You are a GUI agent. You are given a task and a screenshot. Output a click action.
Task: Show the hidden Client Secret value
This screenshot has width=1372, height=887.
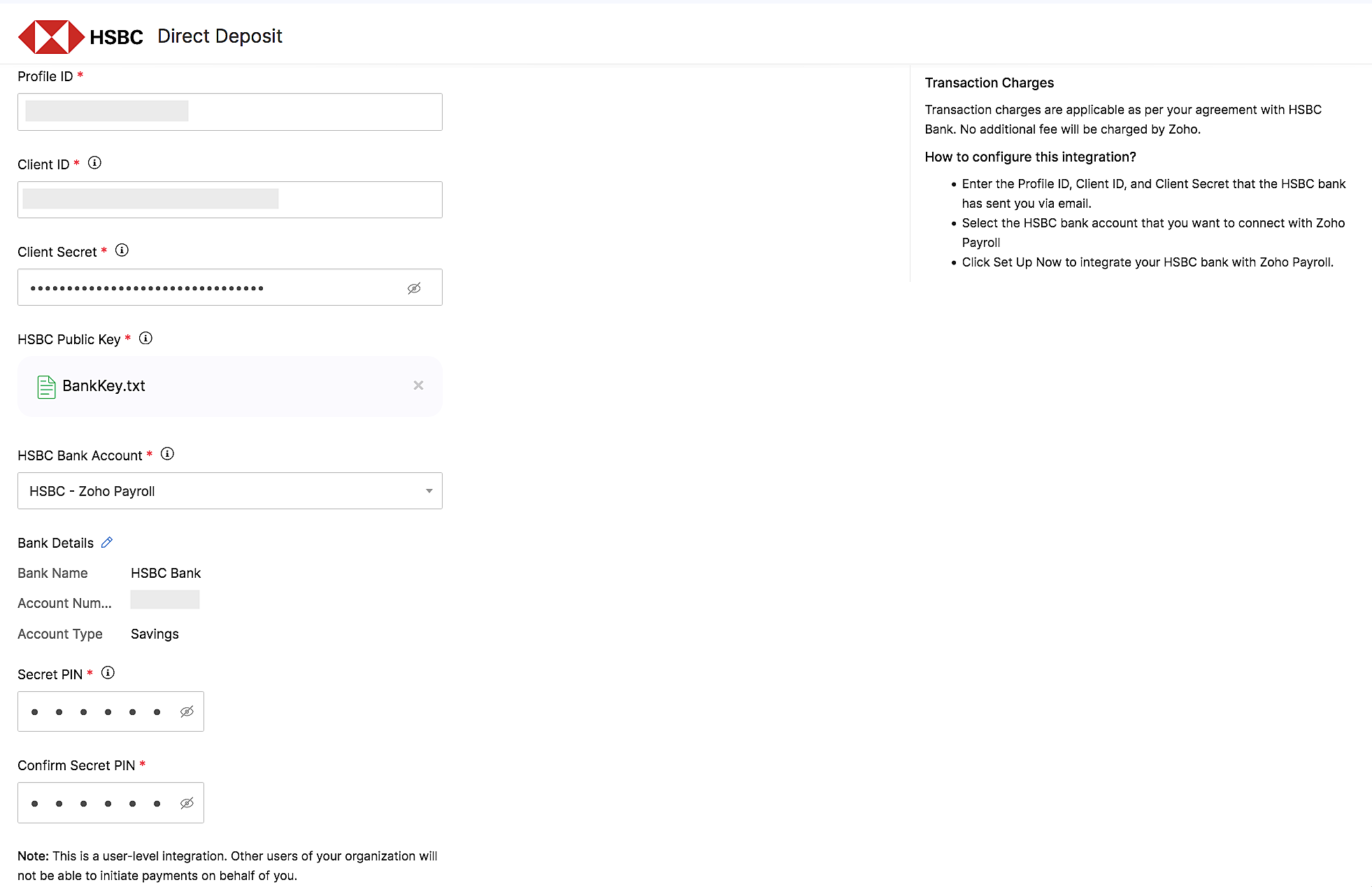(x=413, y=288)
